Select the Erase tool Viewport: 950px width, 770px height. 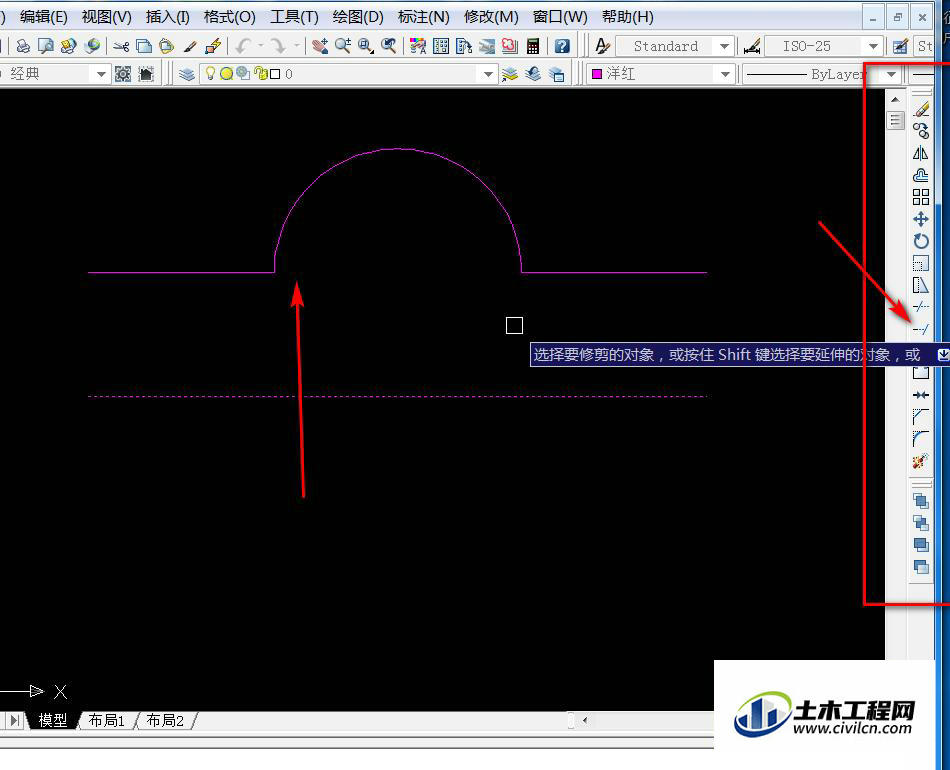921,110
